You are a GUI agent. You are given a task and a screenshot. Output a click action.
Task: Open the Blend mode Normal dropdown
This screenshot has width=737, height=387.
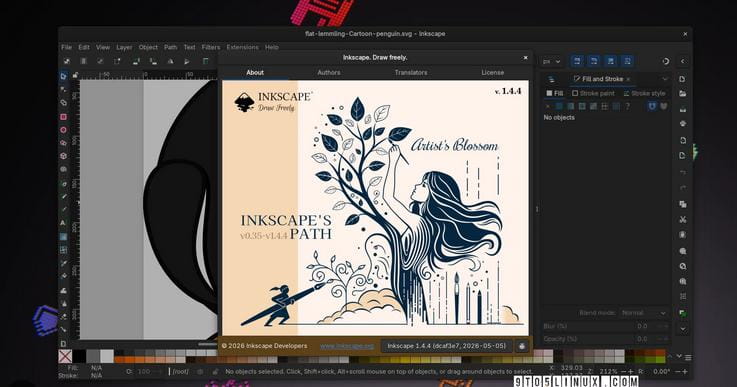(643, 313)
